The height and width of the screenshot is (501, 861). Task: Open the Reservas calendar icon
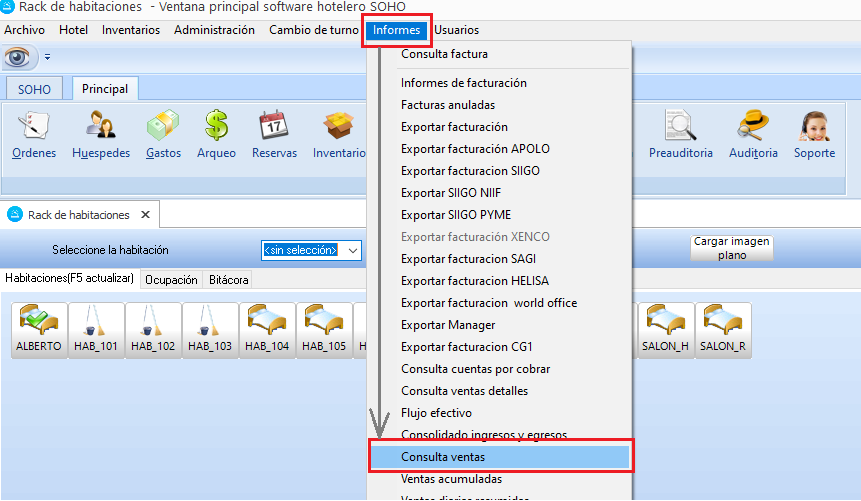273,134
